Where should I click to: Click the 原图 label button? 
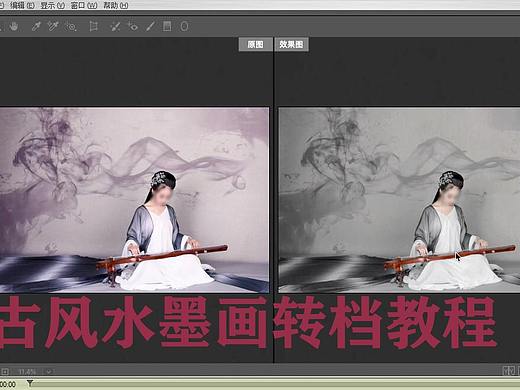click(255, 44)
